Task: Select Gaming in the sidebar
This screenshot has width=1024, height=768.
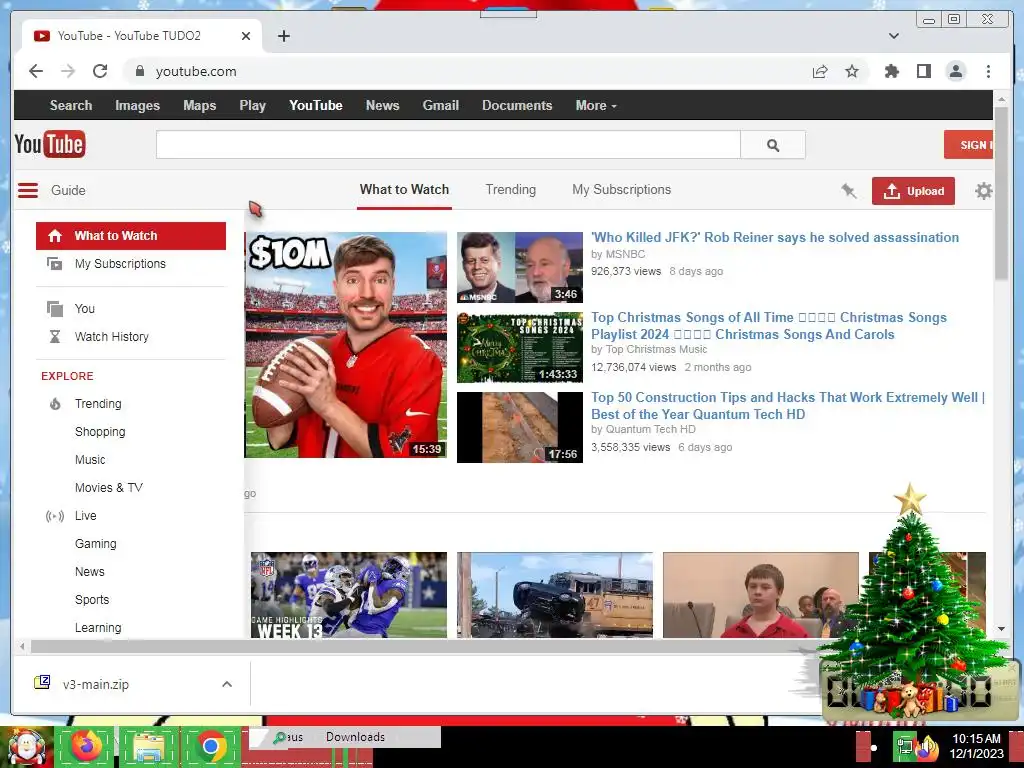Action: tap(95, 544)
